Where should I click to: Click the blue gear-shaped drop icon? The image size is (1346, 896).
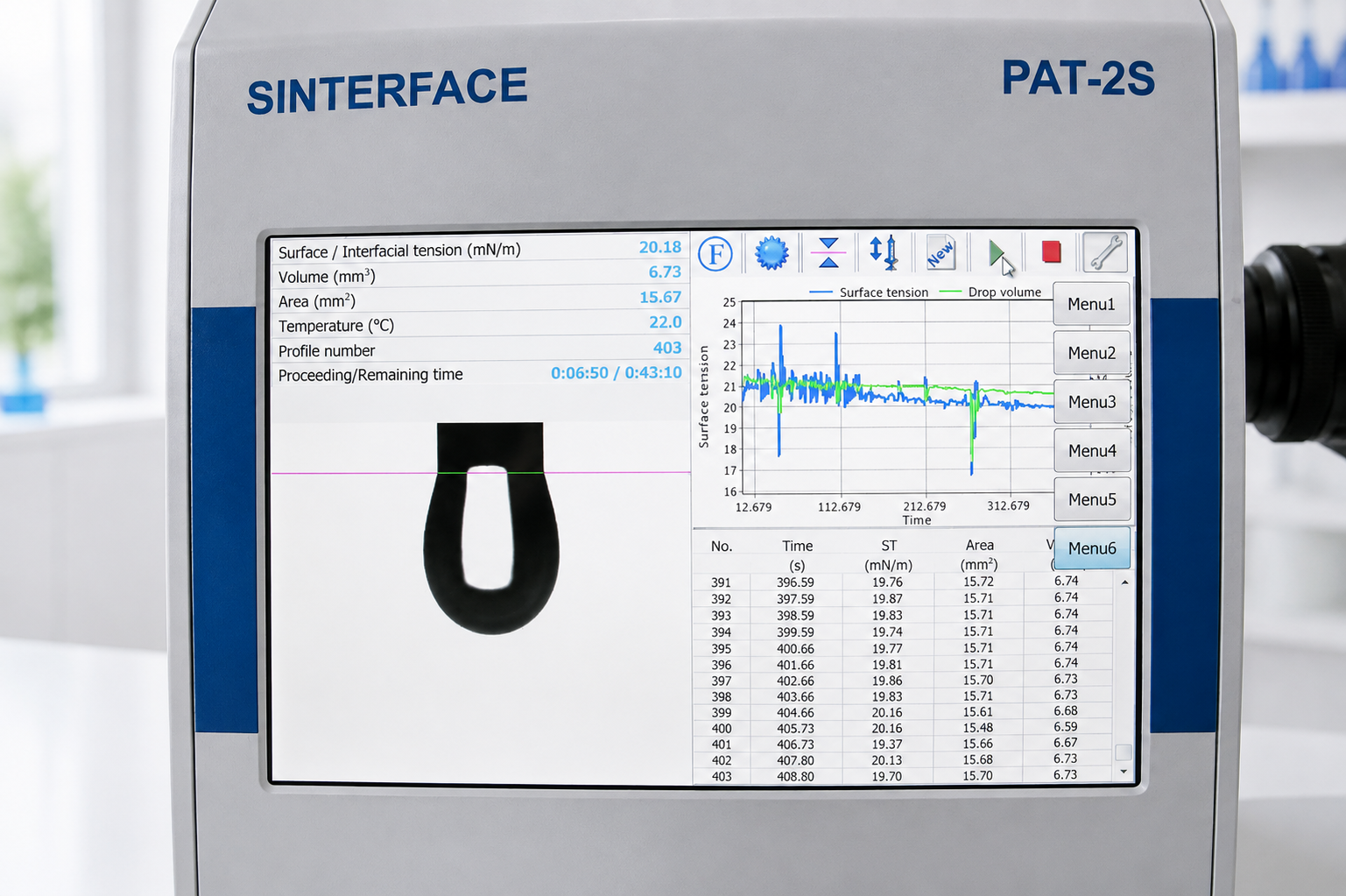[772, 253]
